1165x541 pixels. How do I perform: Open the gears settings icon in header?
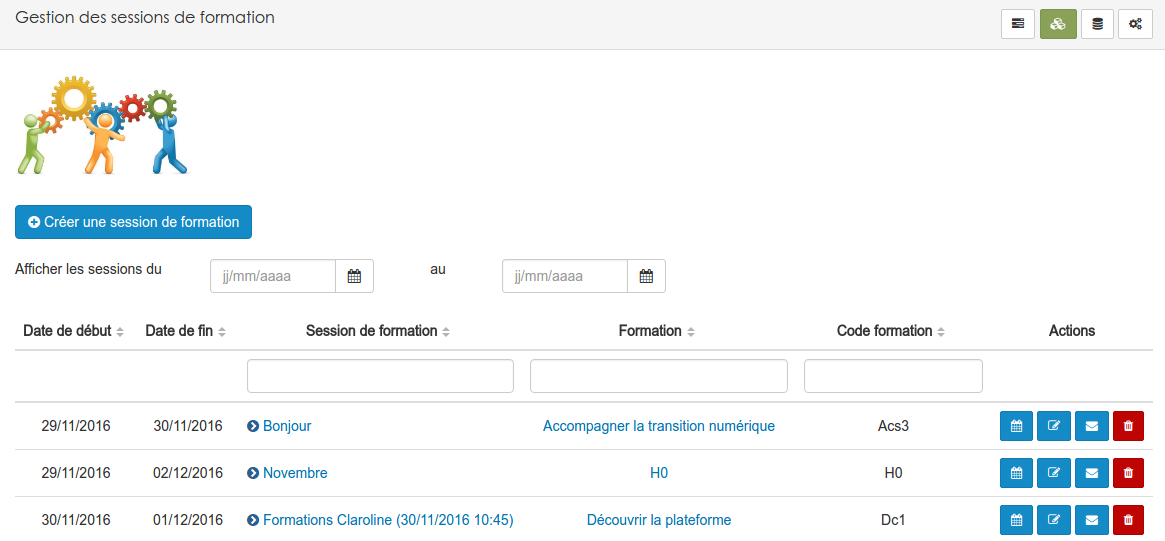click(1135, 24)
